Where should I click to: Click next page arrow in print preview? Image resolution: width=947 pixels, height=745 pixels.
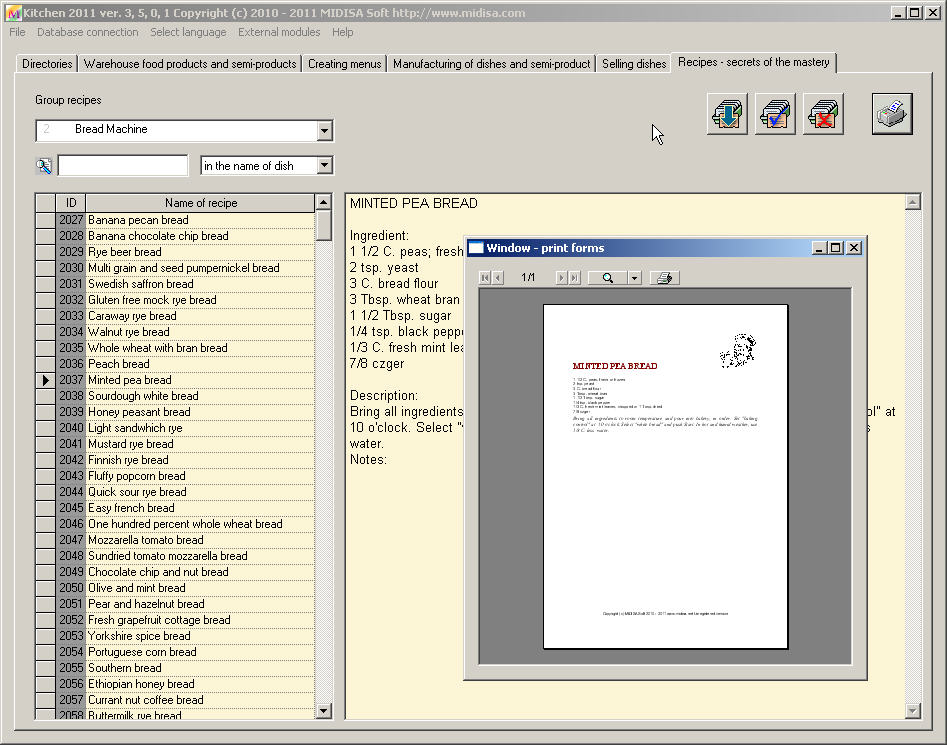(x=561, y=278)
